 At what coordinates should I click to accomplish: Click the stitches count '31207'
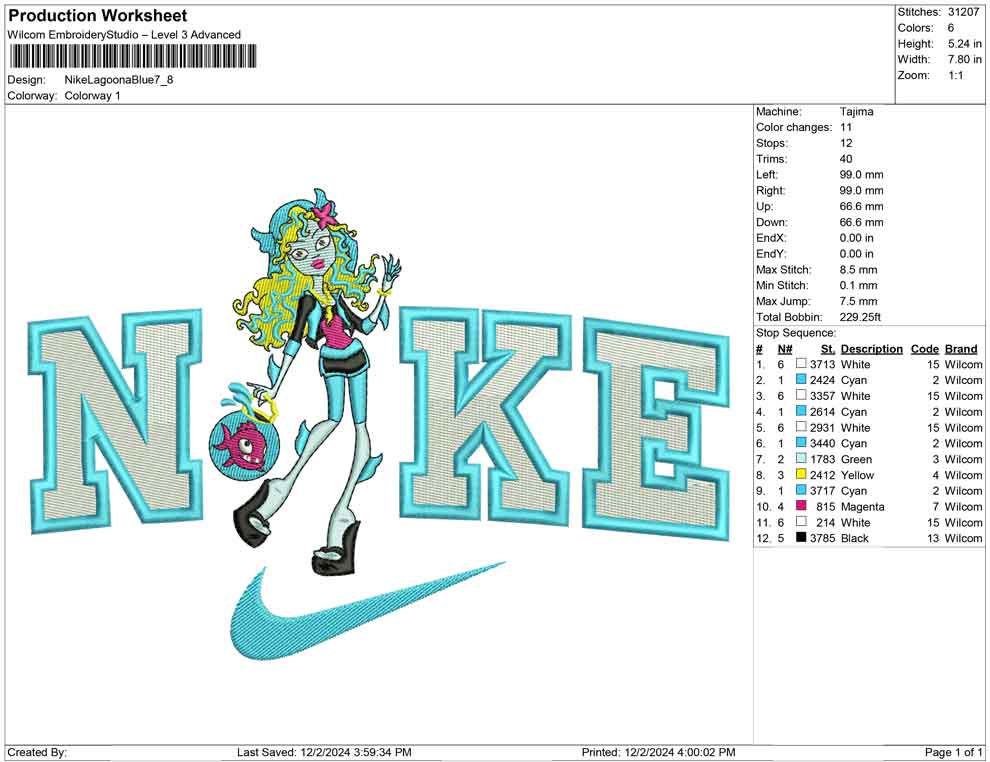click(963, 12)
